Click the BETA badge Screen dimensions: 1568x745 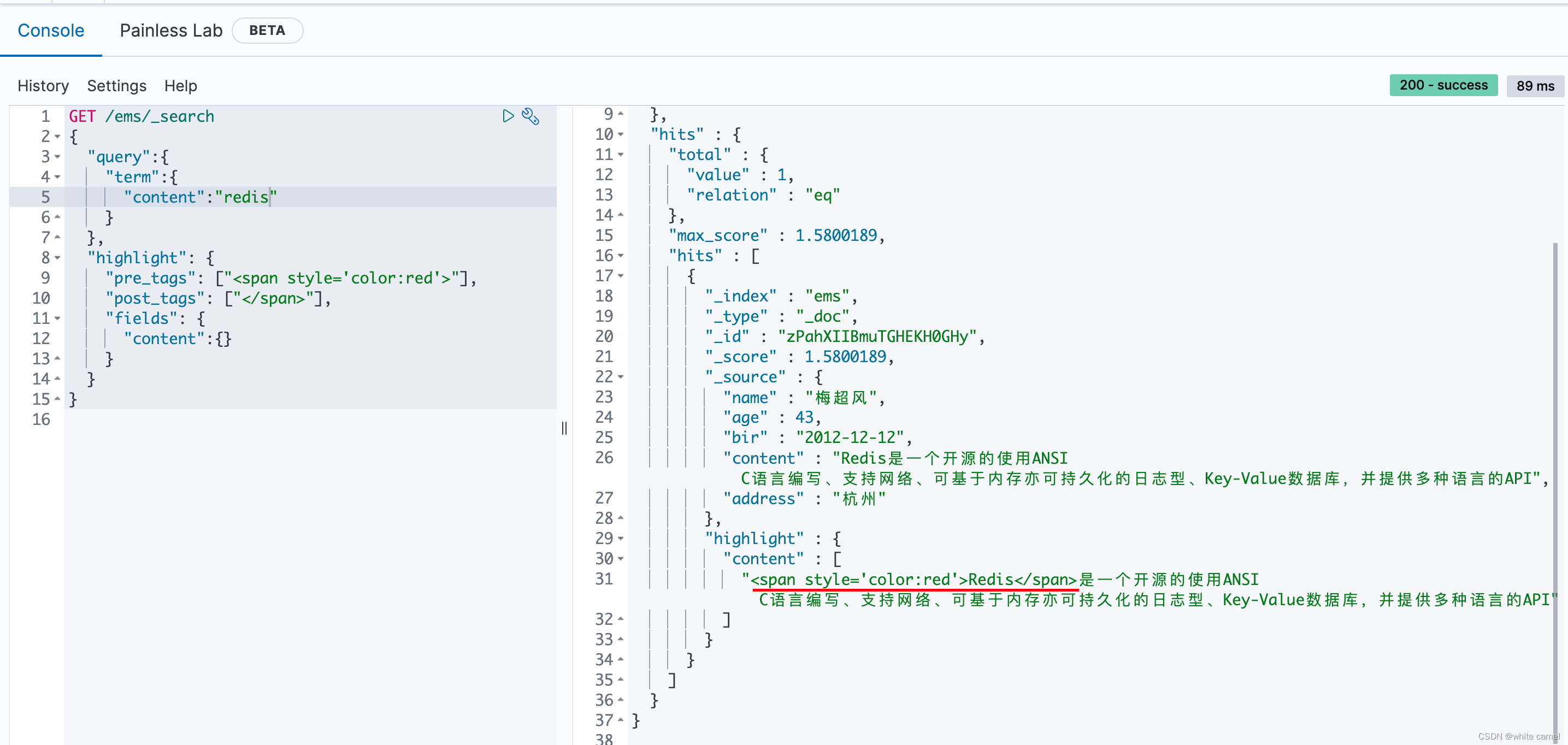click(x=267, y=31)
